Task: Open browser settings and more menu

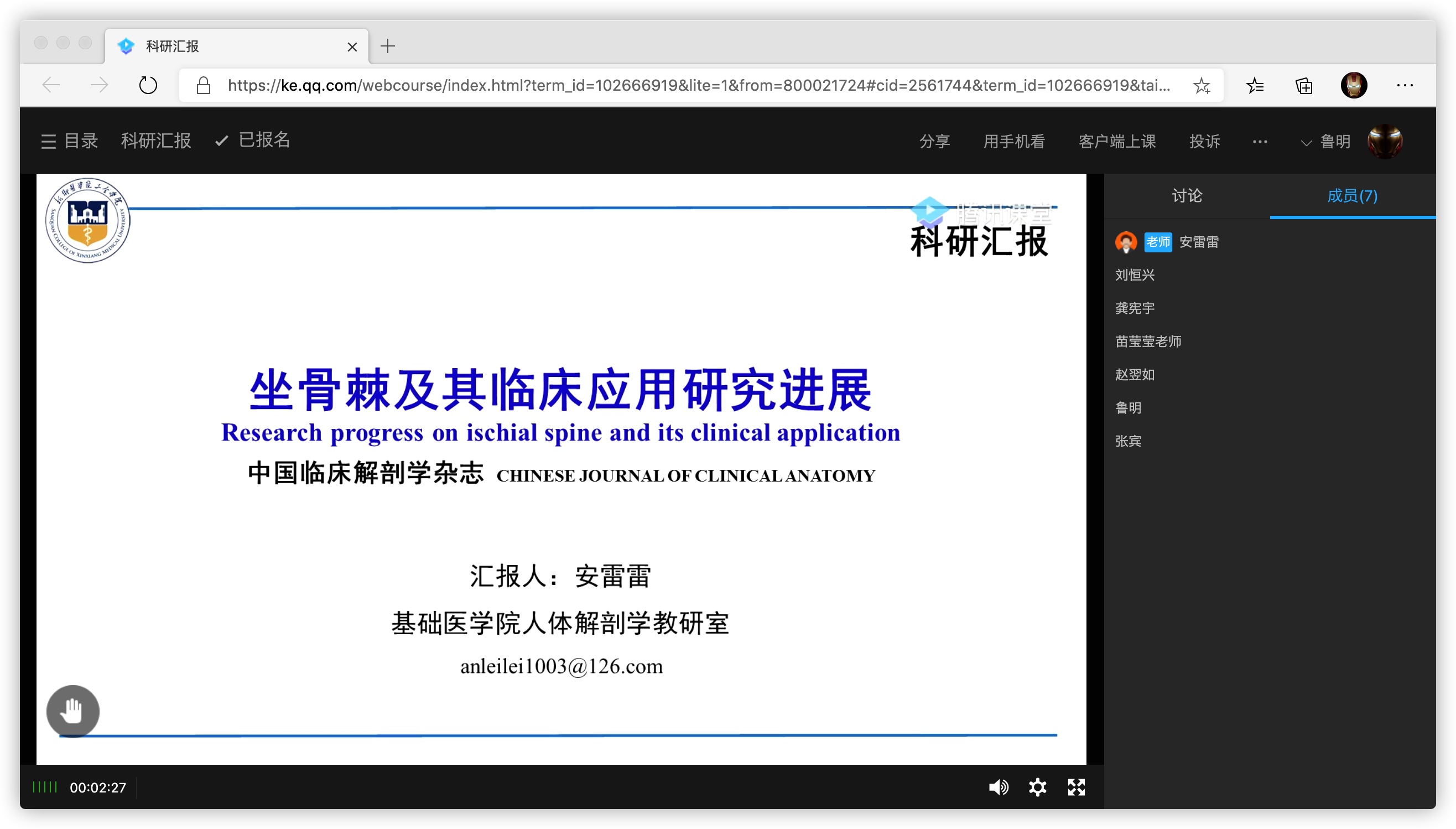Action: (1405, 85)
